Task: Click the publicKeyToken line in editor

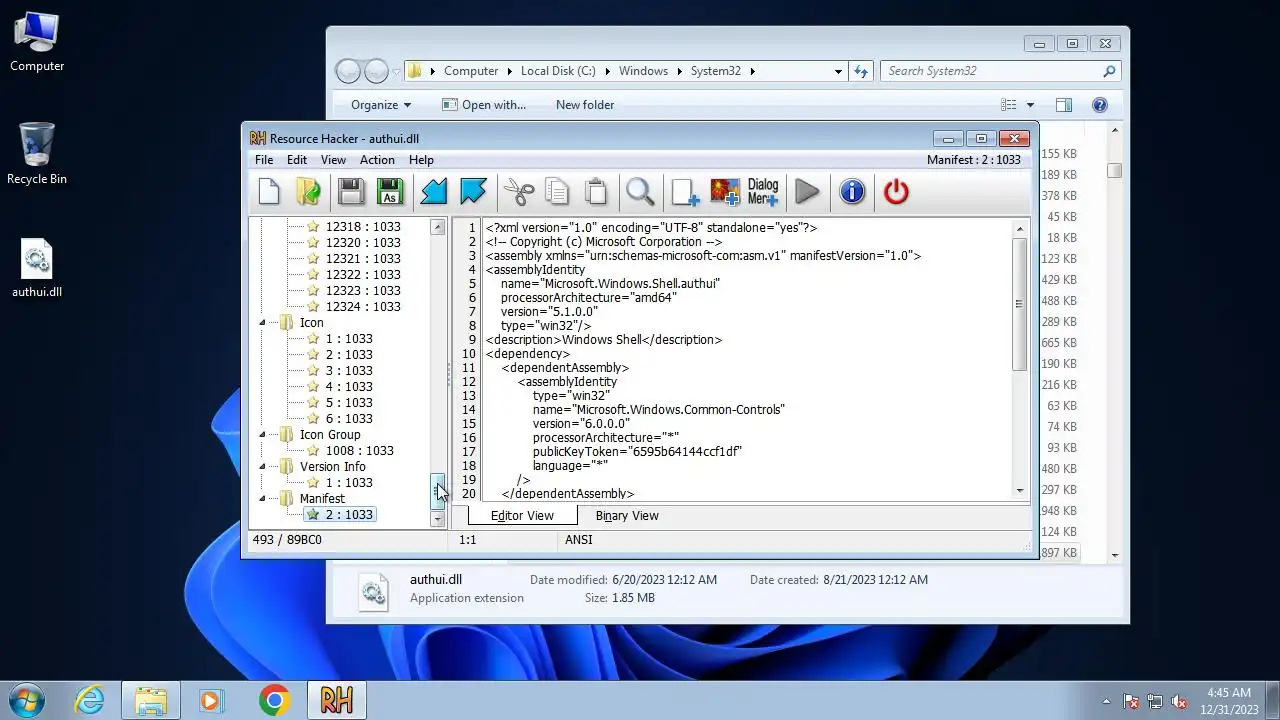Action: pos(637,452)
